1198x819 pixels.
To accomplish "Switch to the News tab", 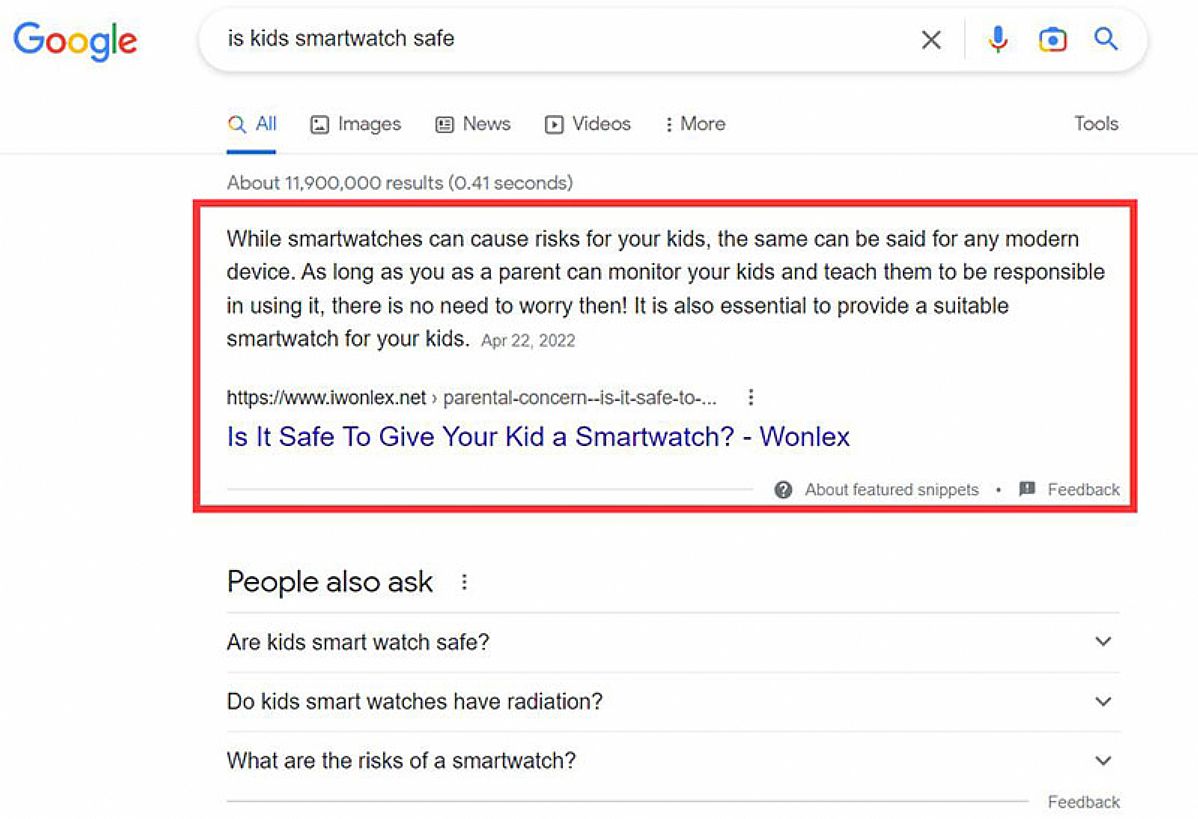I will click(473, 124).
